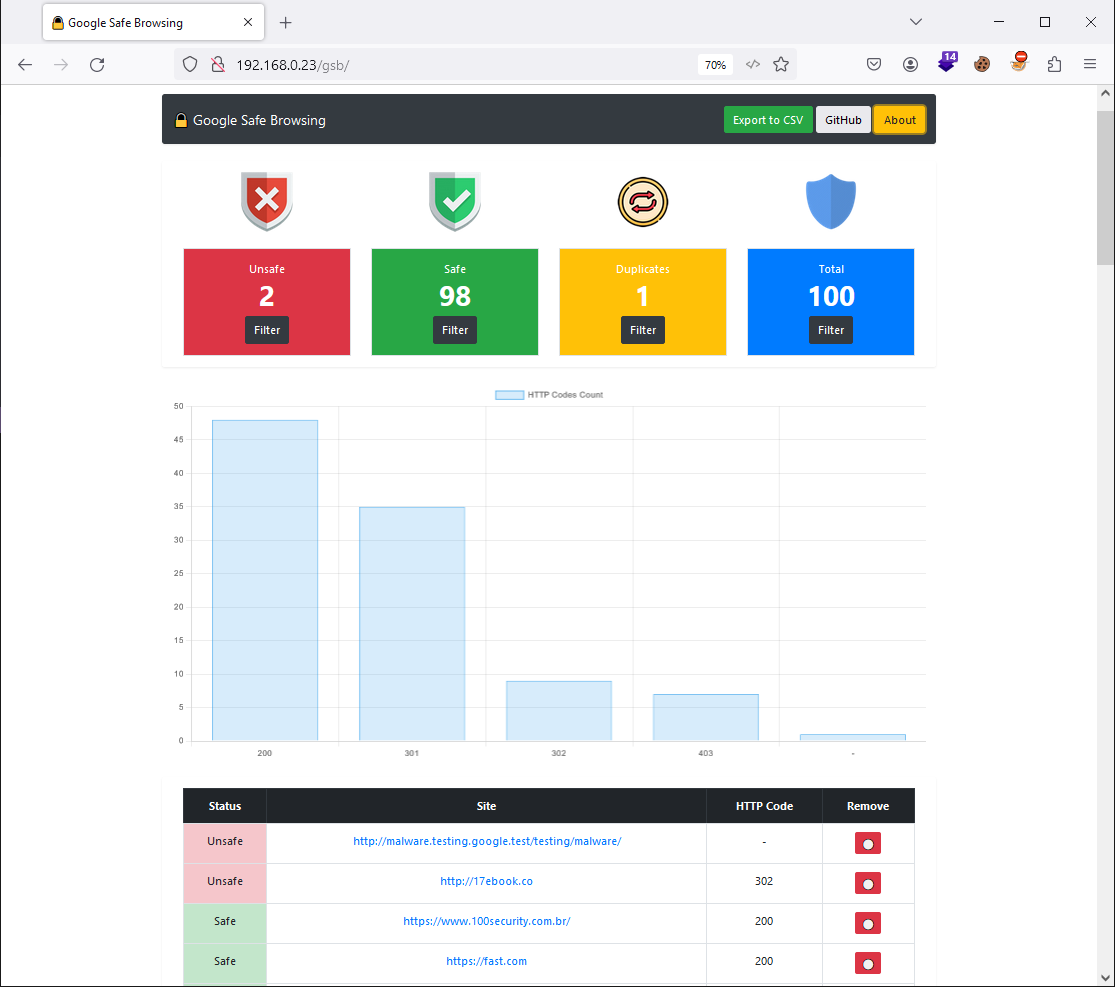Viewport: 1115px width, 987px height.
Task: Click the red Unsafe shield icon
Action: [x=267, y=201]
